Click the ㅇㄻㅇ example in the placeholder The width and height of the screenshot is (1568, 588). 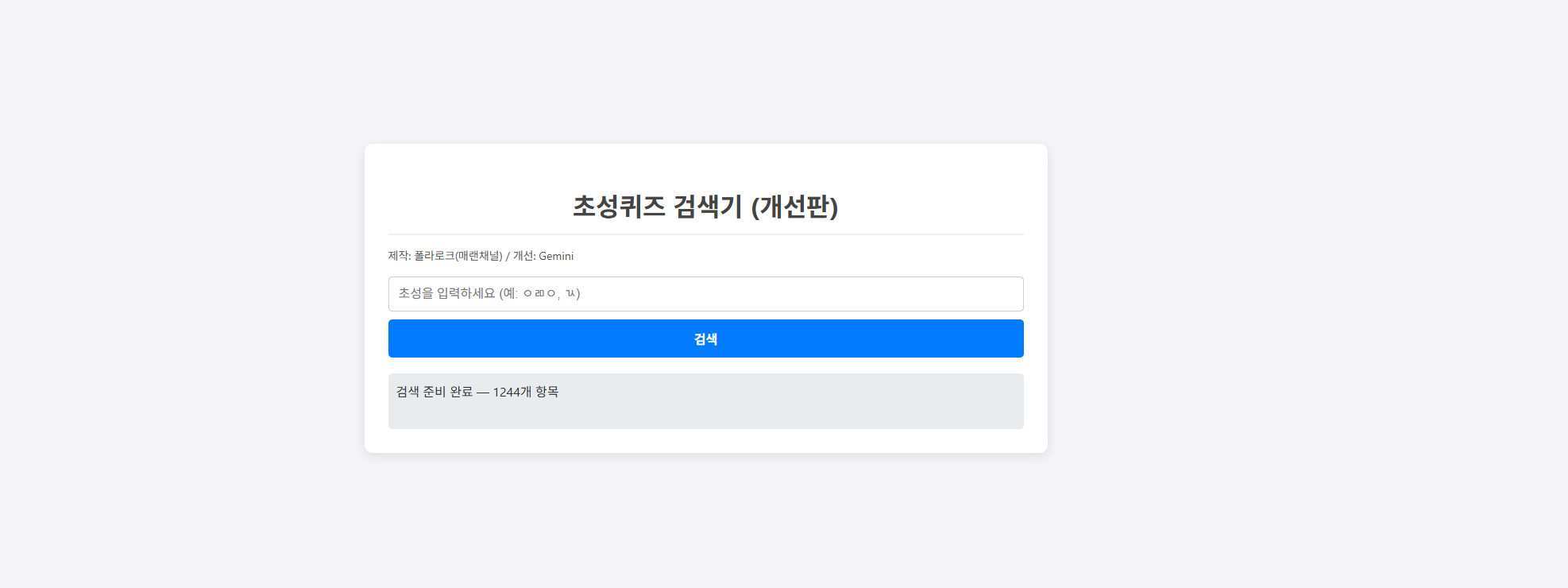[x=539, y=294]
